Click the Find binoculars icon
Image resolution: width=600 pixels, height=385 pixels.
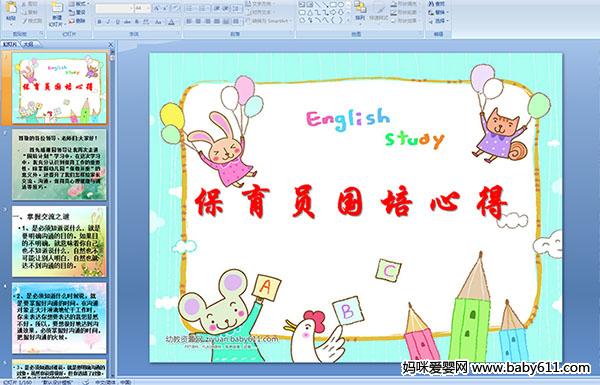pyautogui.click(x=437, y=4)
